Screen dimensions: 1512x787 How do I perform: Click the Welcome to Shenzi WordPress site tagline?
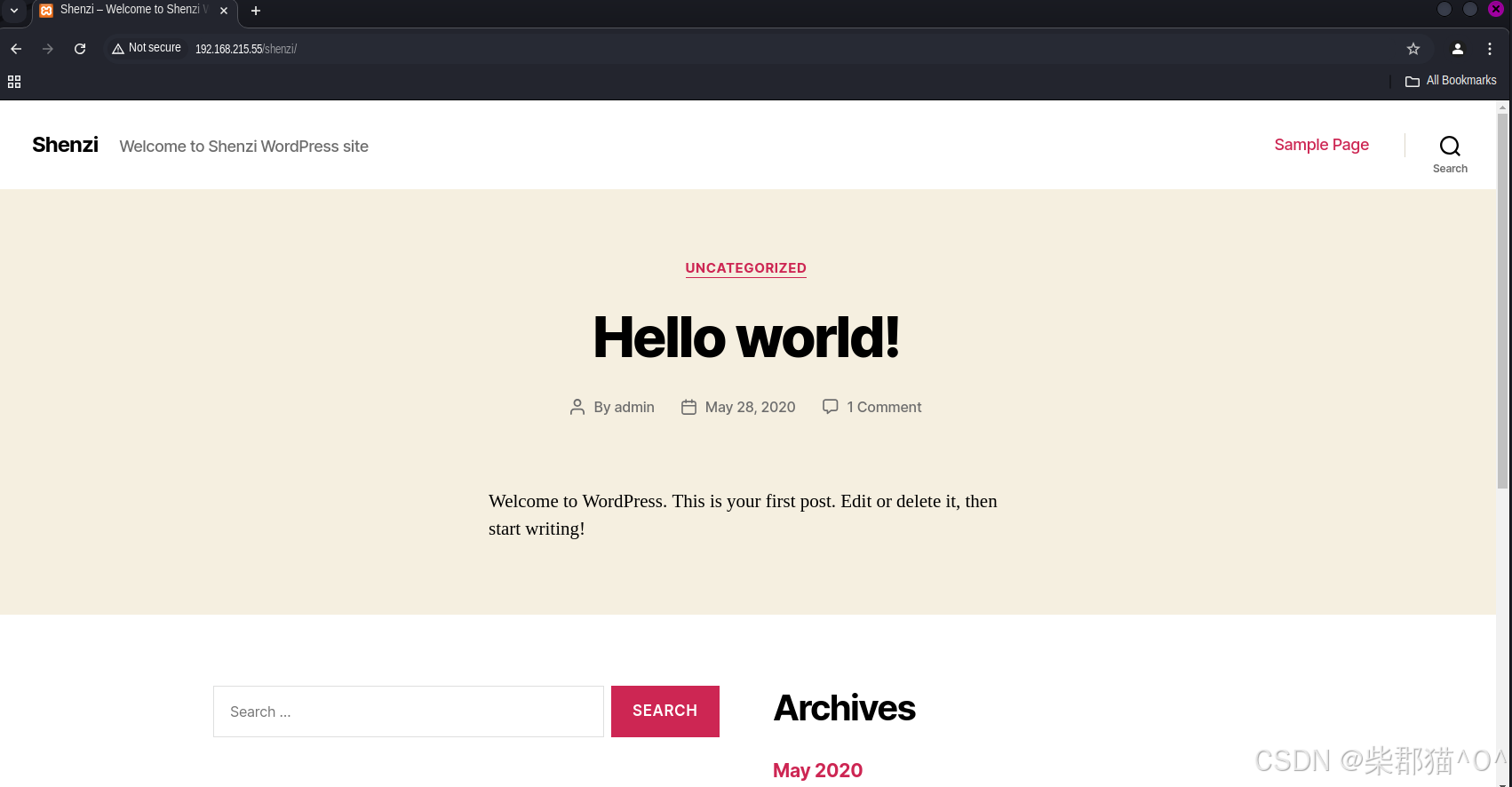click(244, 147)
